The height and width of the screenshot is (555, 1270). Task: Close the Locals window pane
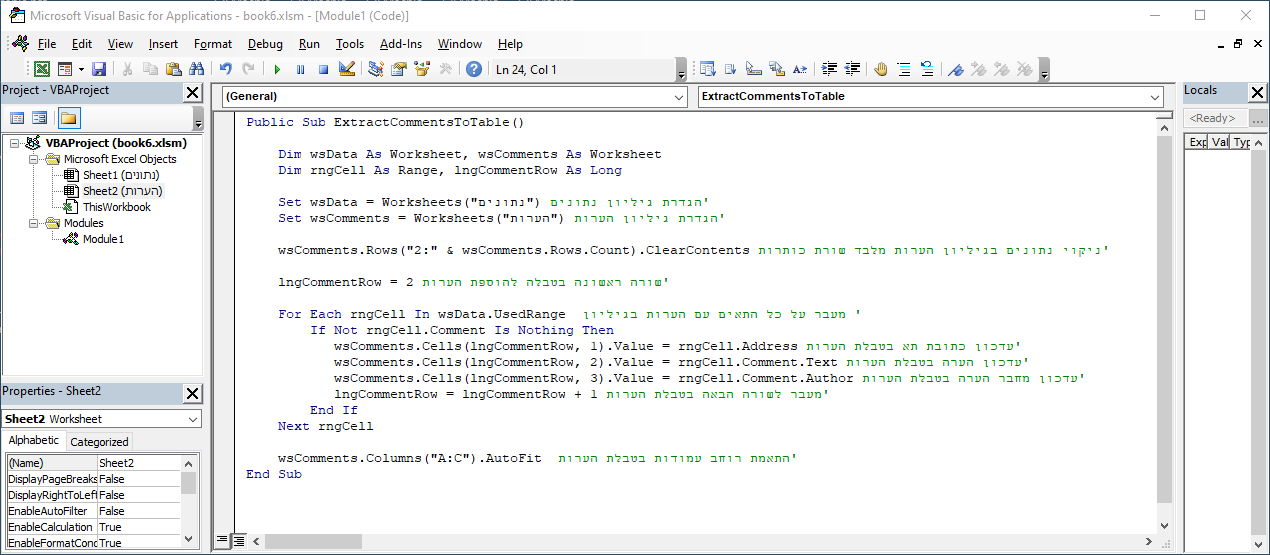click(1257, 92)
